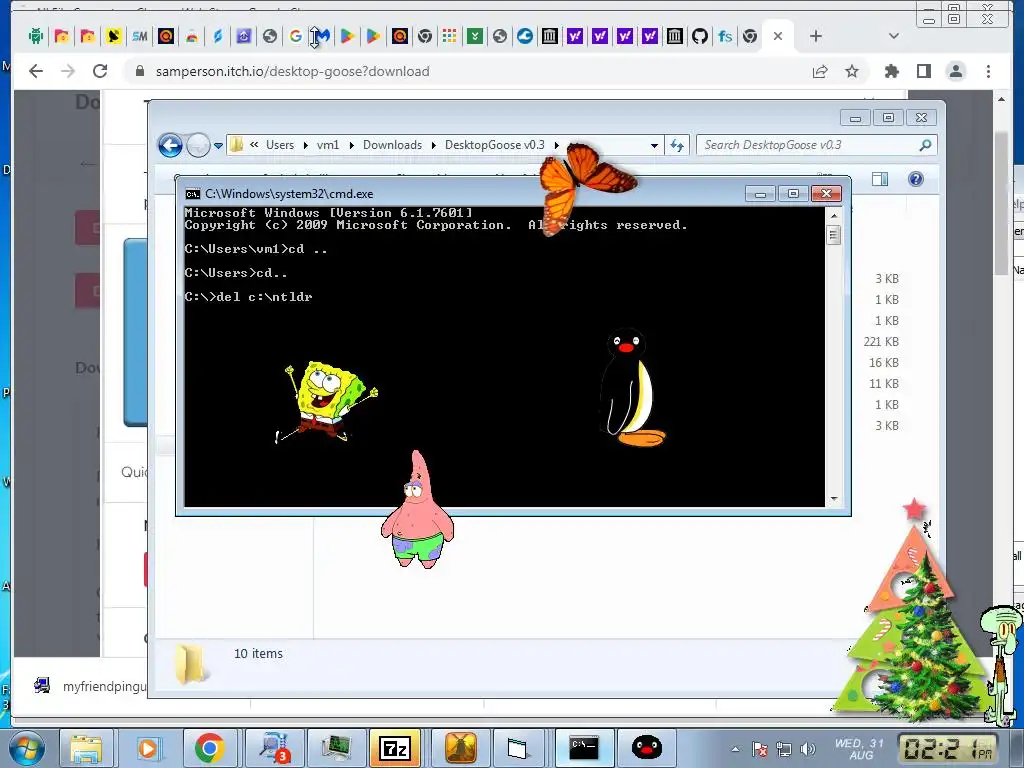
Task: Click Explorer's forward arrow button
Action: [x=198, y=145]
